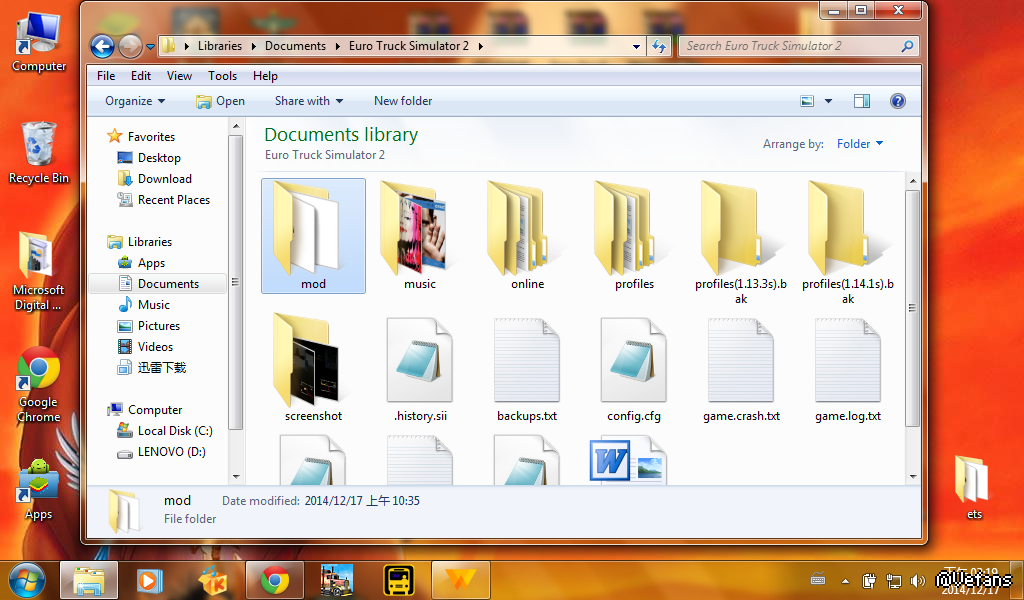Toggle the preview pane button
The width and height of the screenshot is (1024, 600).
[x=862, y=101]
